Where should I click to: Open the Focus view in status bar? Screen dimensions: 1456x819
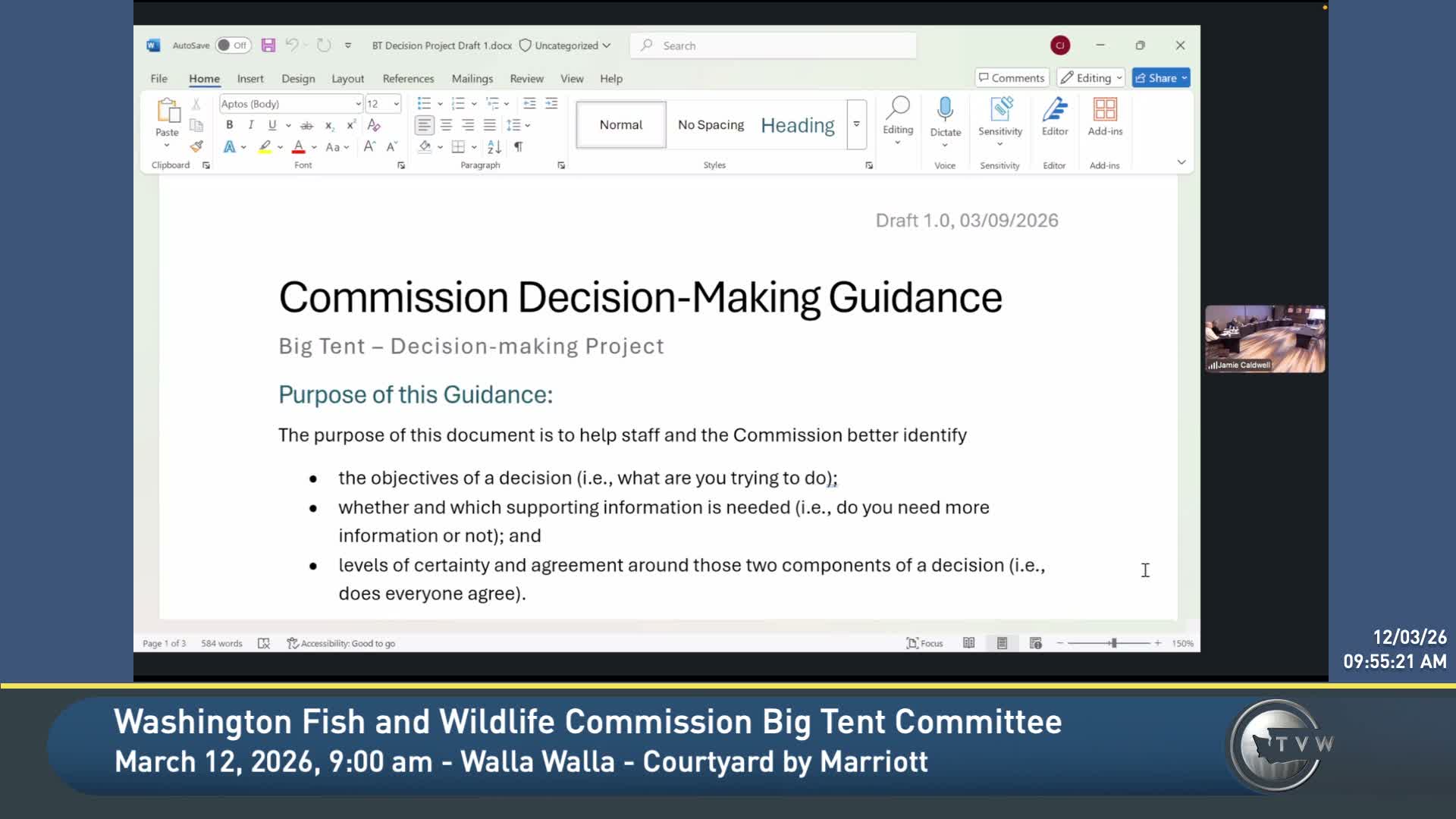924,643
